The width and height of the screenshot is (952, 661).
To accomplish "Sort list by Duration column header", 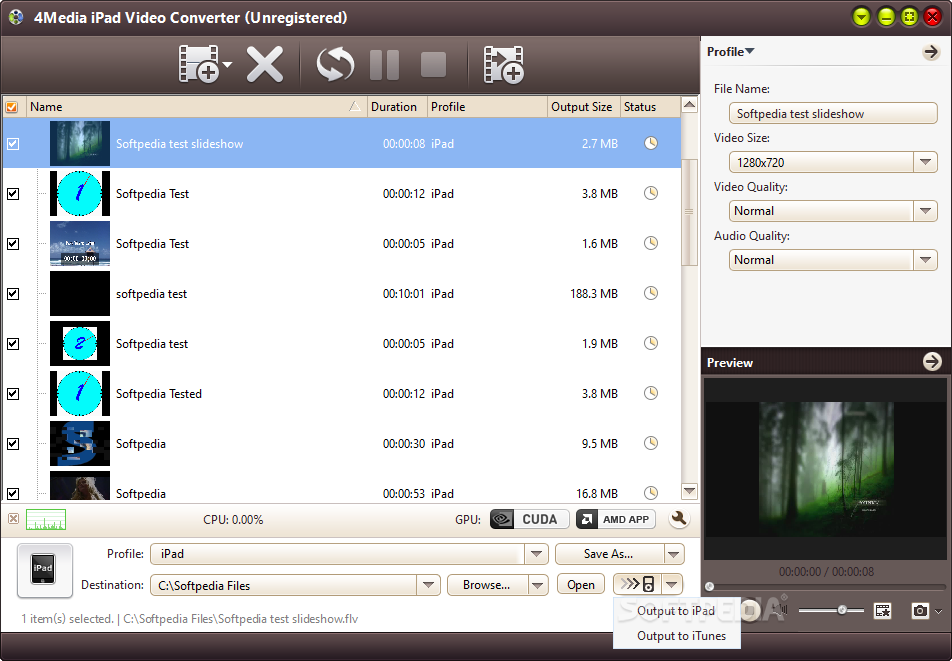I will (397, 107).
